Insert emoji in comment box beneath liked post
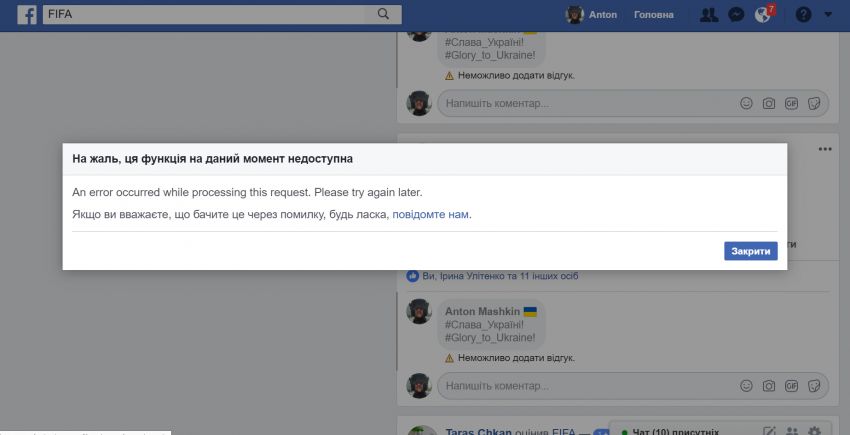Viewport: 850px width, 435px height. coord(746,386)
